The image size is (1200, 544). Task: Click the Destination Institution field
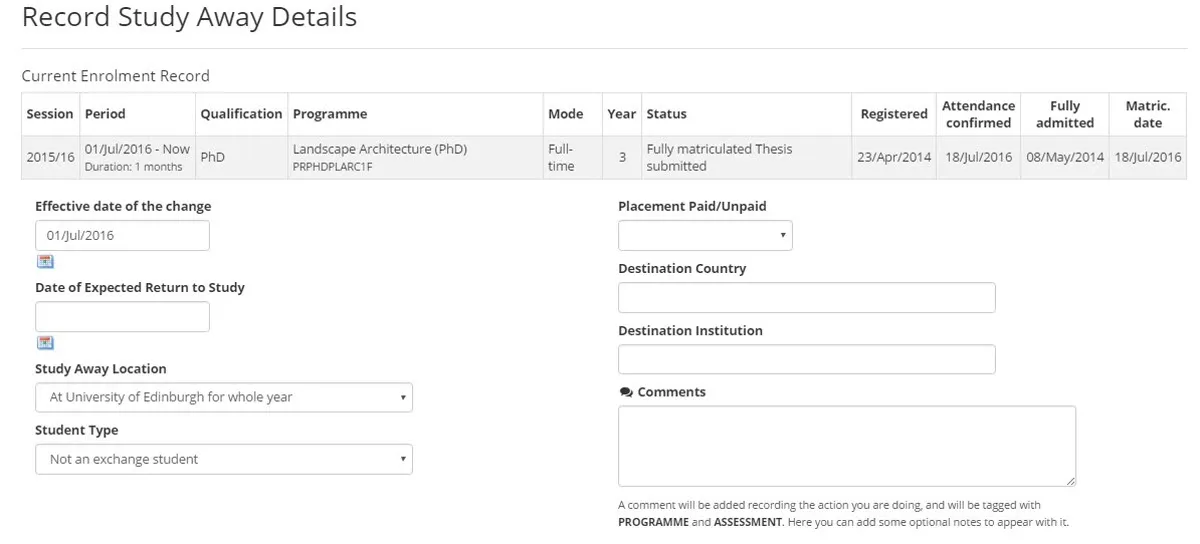tap(807, 359)
